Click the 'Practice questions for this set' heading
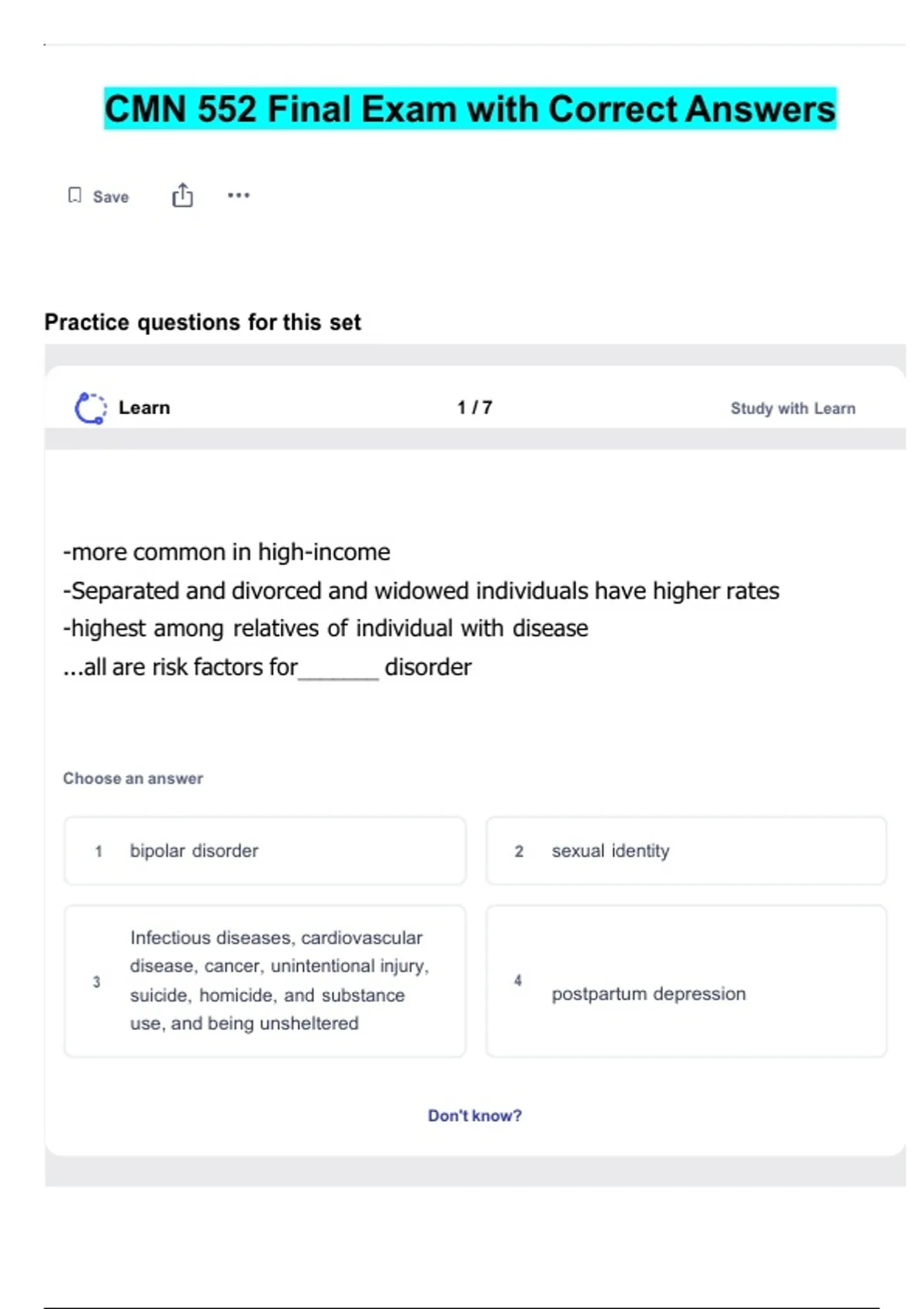This screenshot has width=924, height=1309. tap(203, 322)
